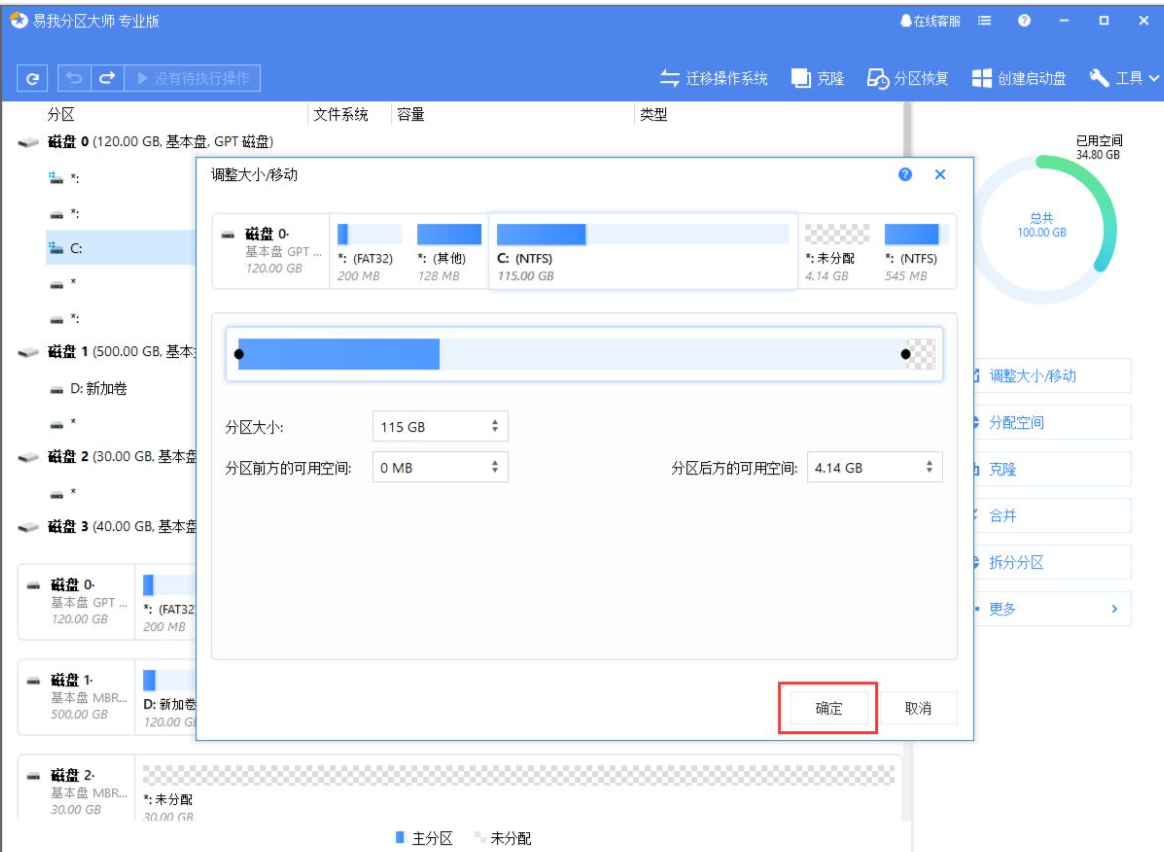
Task: Open Create Bootable Media (创建启动盘)
Action: [1019, 78]
